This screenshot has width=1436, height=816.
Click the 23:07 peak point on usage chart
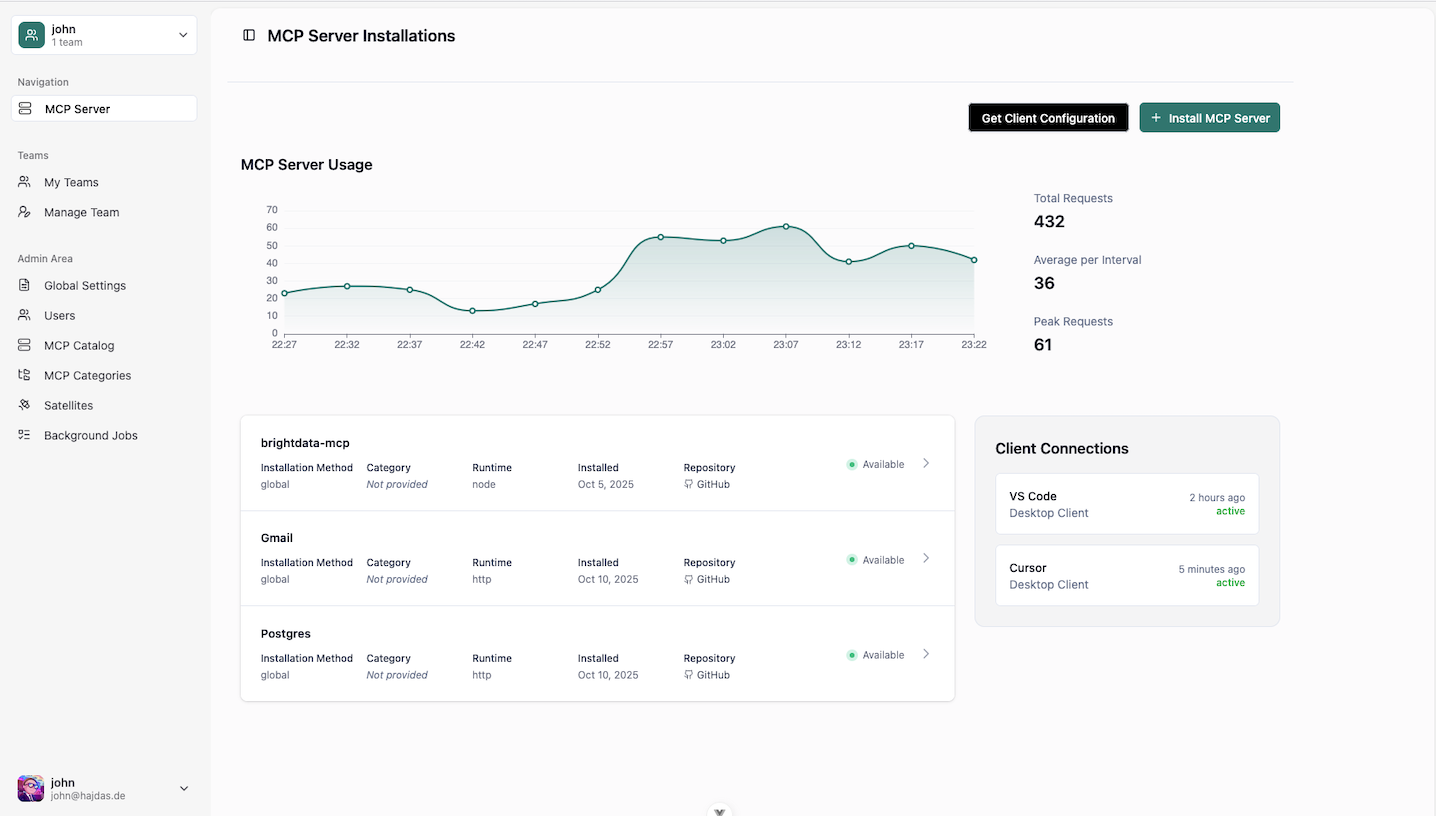point(785,227)
